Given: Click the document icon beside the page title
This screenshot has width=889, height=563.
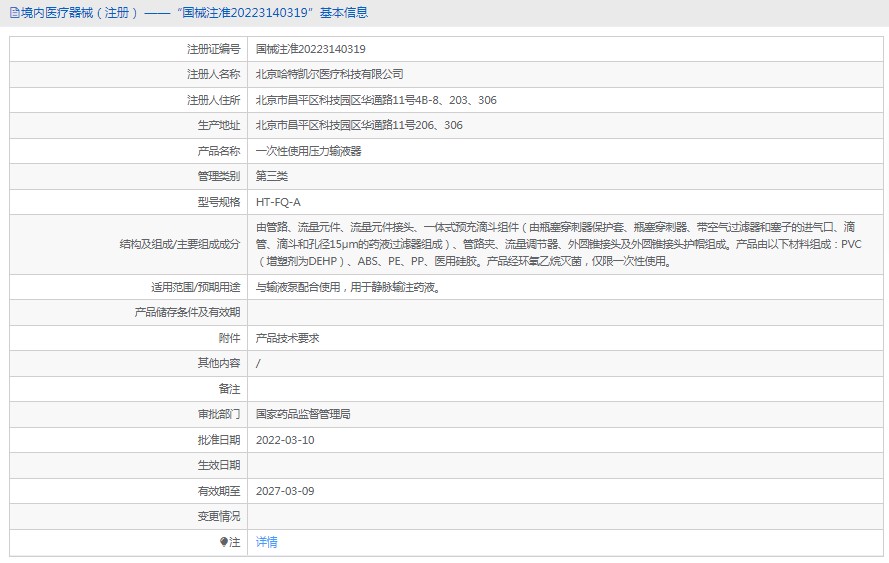Looking at the screenshot, I should coord(13,13).
